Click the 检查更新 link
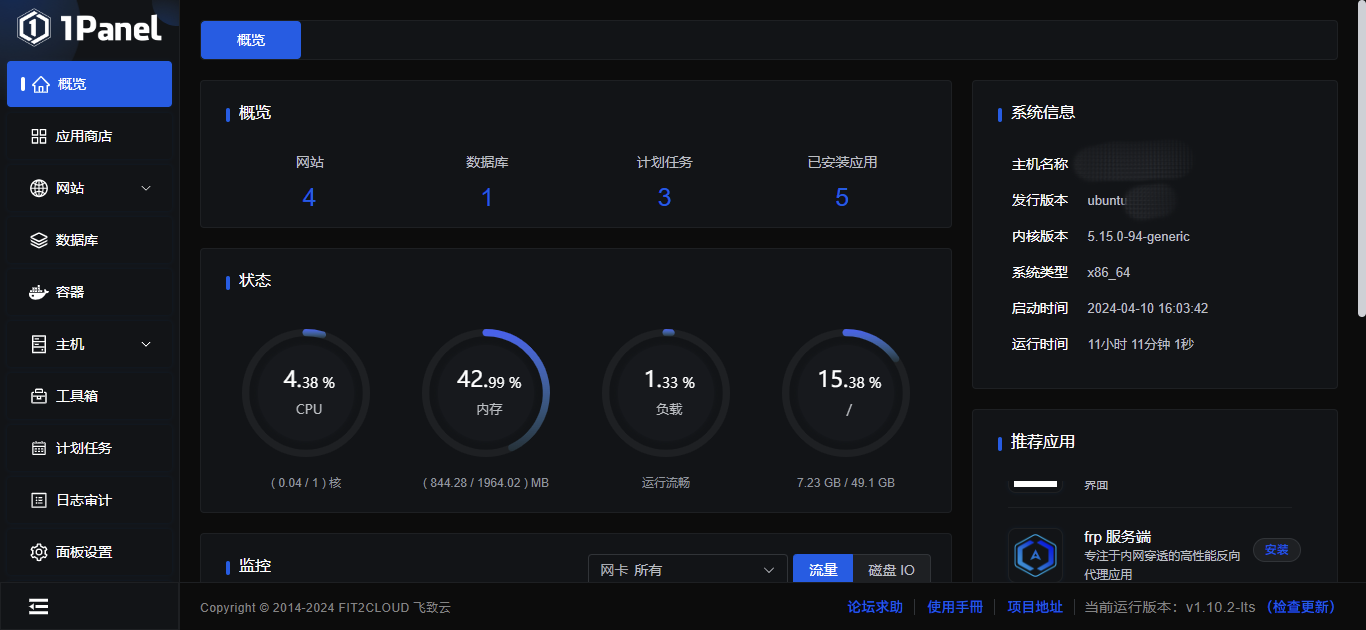1366x630 pixels. (x=1300, y=607)
